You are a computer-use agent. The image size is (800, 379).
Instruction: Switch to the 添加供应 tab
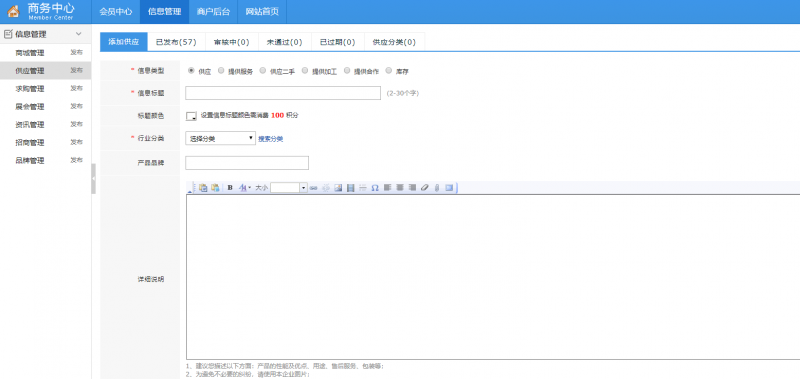(124, 42)
